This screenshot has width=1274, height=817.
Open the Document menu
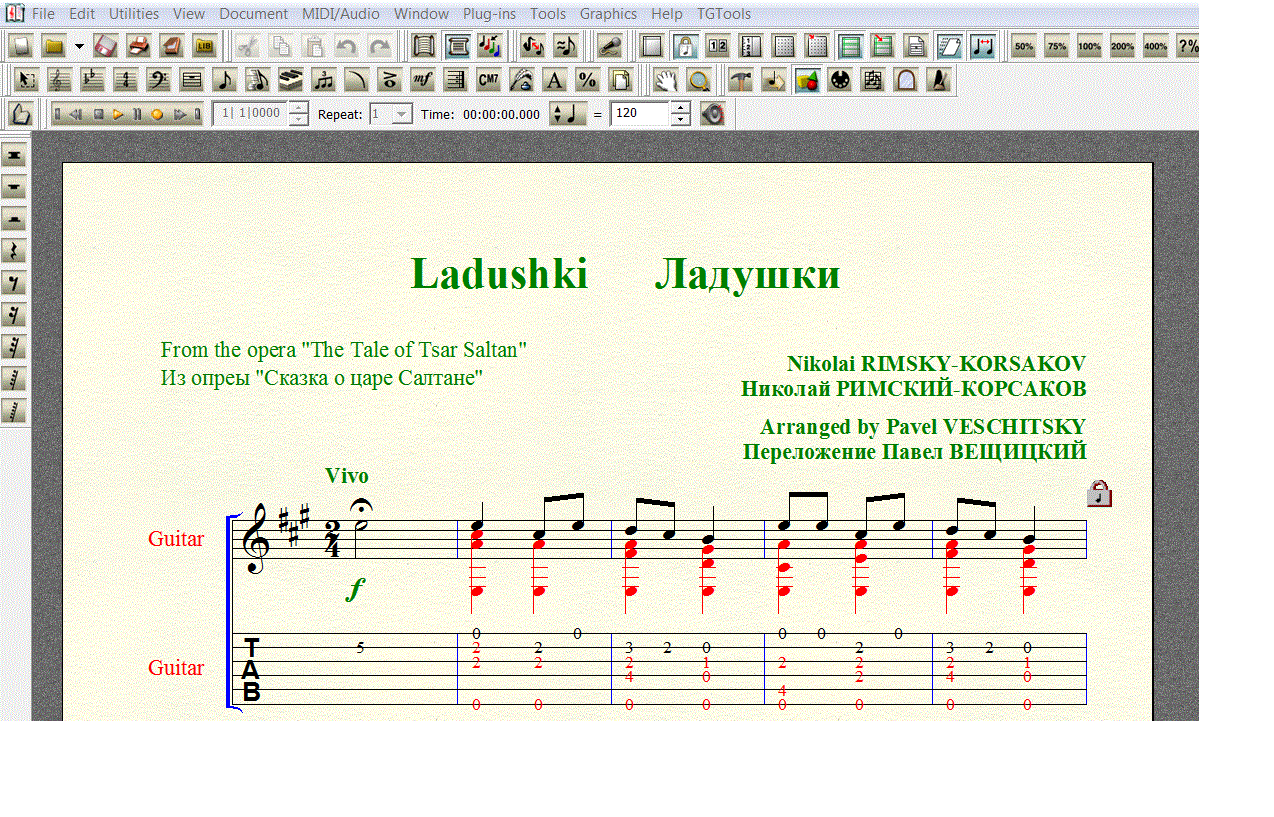pos(253,14)
